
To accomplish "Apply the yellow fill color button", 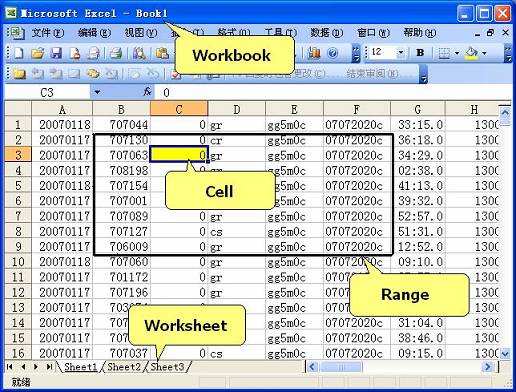I will pos(471,53).
